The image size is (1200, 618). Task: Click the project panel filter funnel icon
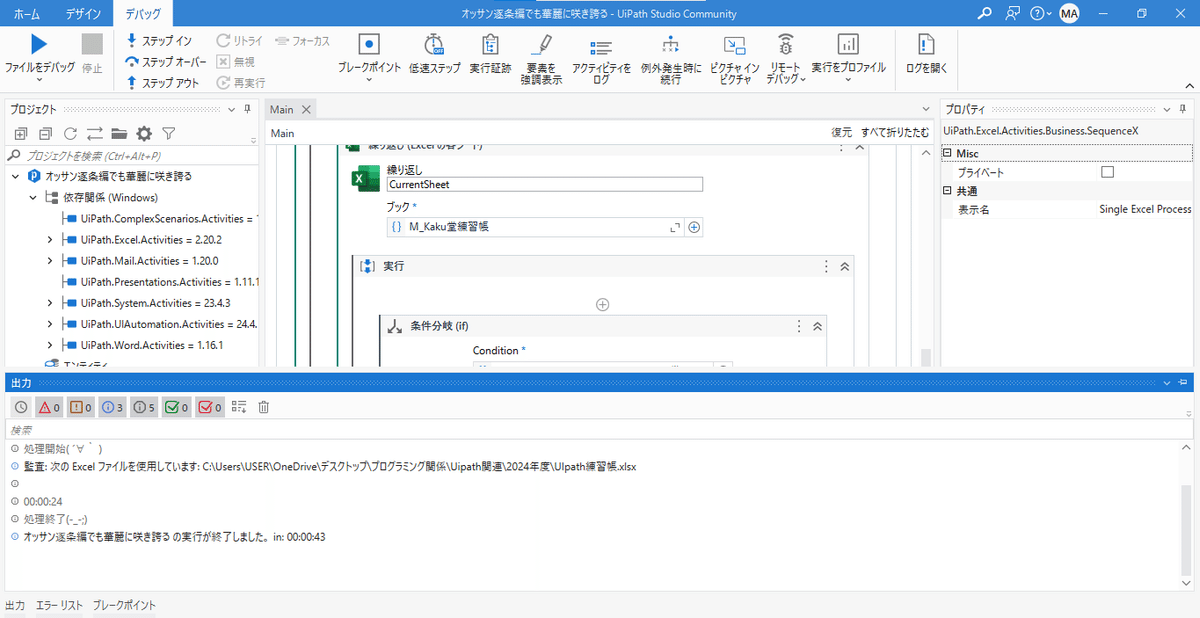[x=169, y=133]
